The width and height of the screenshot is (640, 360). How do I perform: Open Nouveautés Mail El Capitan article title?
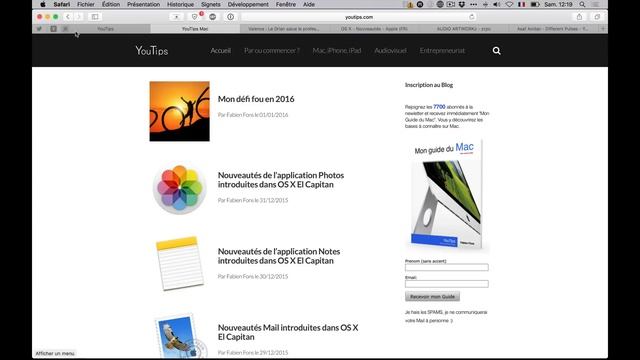[x=288, y=332]
